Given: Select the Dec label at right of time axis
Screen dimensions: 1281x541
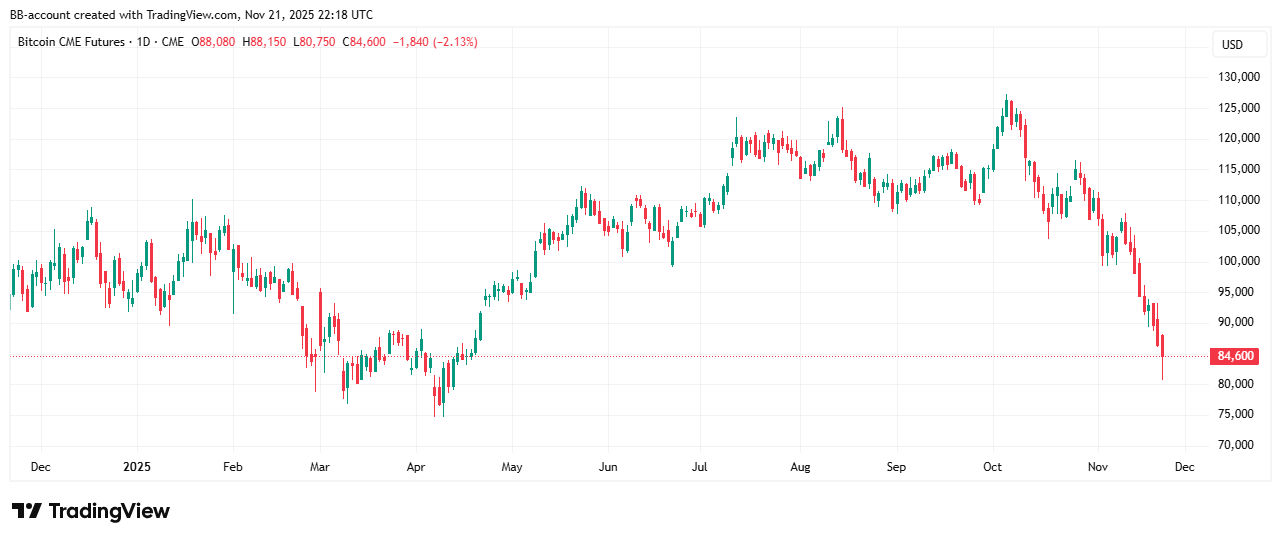Looking at the screenshot, I should 1185,467.
